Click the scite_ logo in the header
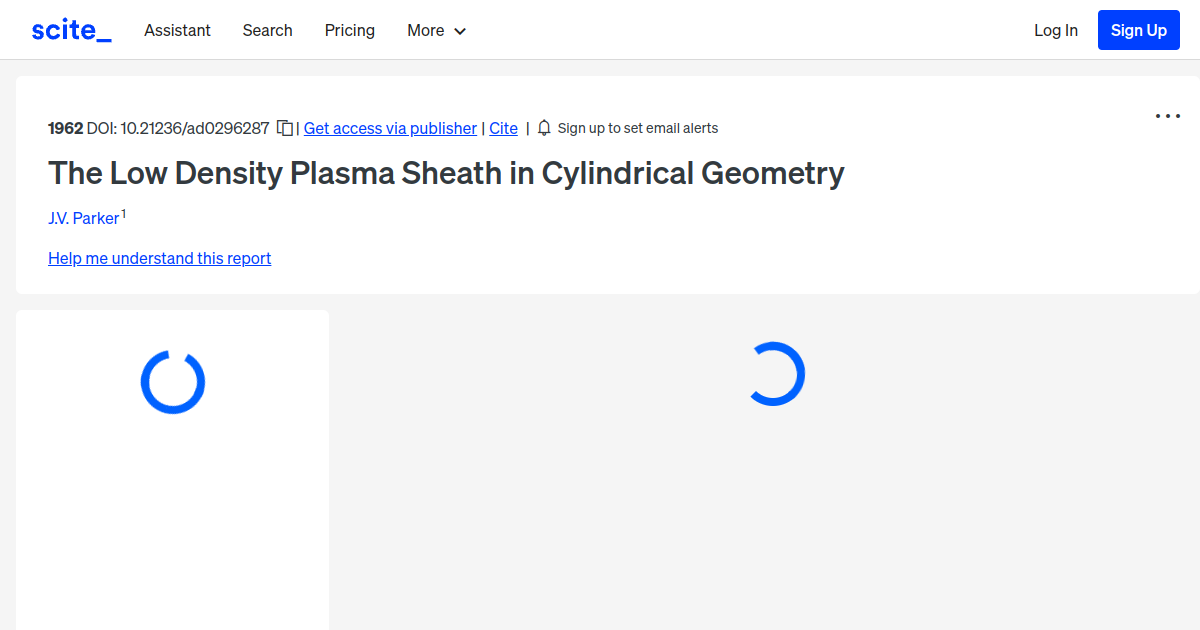This screenshot has height=630, width=1200. click(71, 29)
